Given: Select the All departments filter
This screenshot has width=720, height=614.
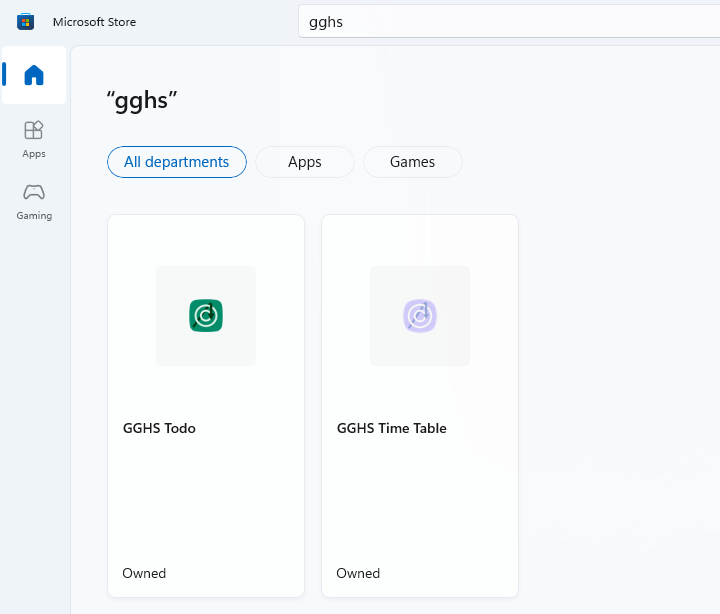Looking at the screenshot, I should (177, 162).
